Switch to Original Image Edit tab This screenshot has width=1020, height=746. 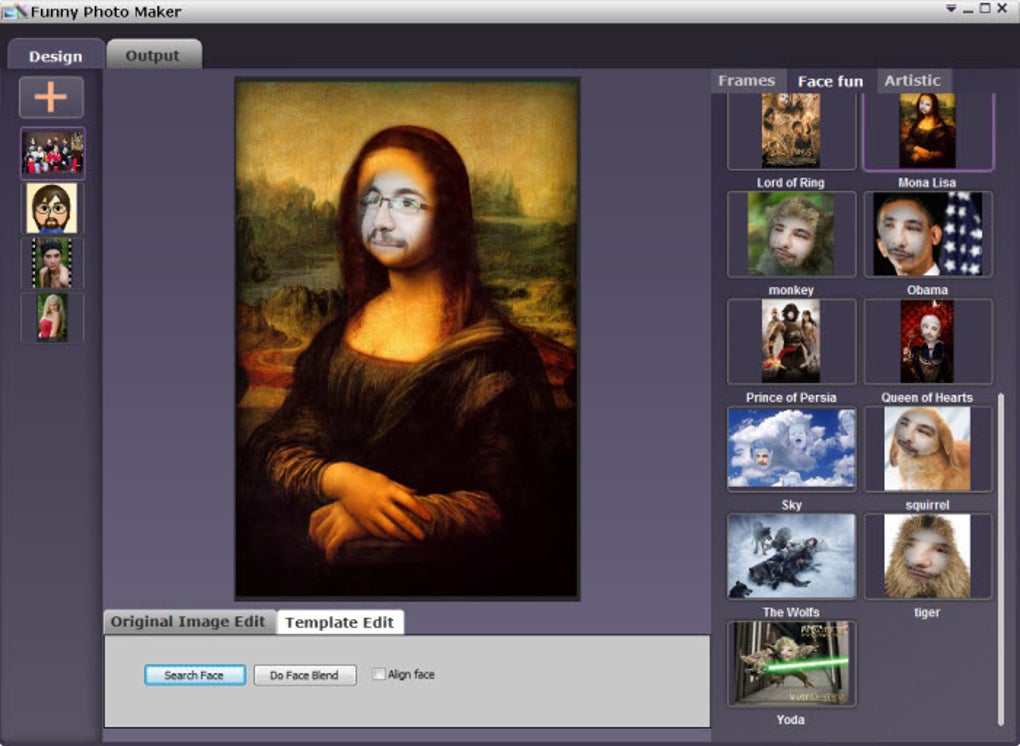pos(188,622)
